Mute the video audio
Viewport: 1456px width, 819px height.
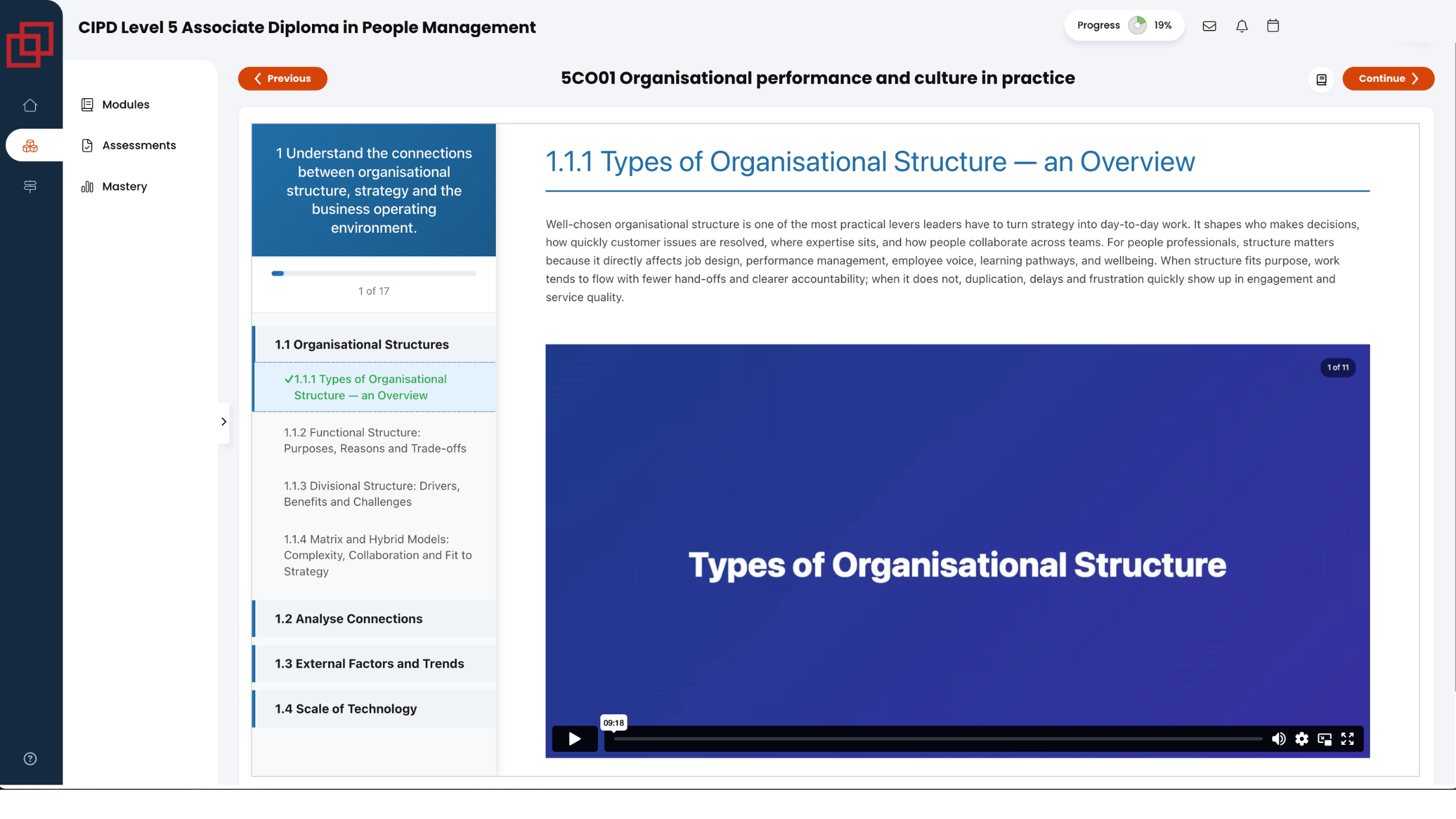[1279, 739]
